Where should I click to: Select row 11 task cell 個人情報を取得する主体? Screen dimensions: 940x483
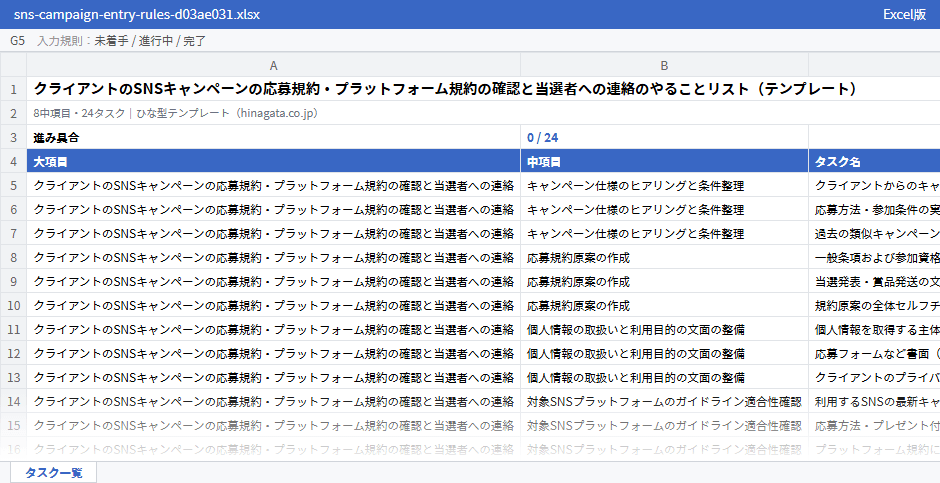click(x=874, y=329)
